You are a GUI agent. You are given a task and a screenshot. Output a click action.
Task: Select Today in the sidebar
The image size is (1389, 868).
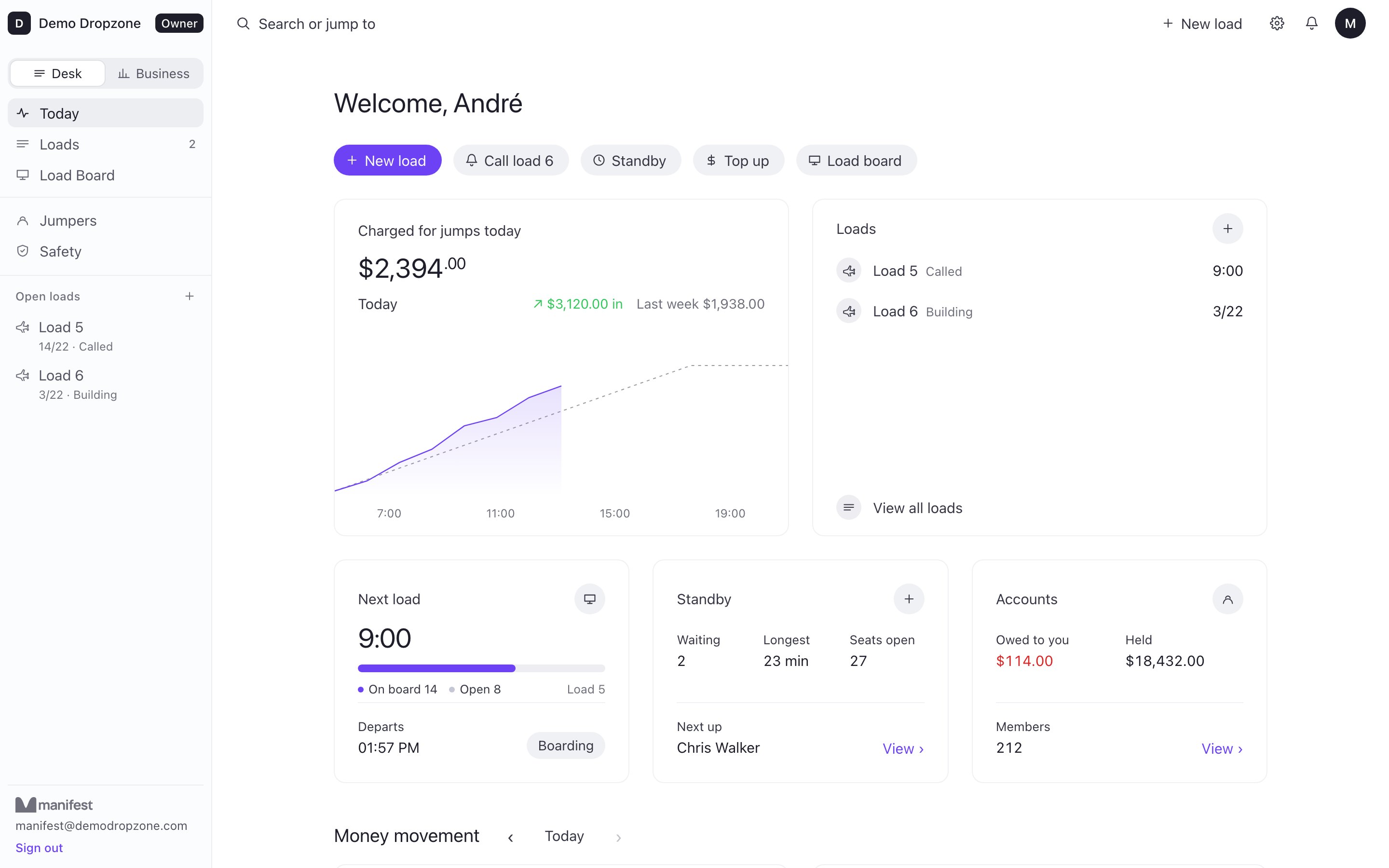click(106, 113)
